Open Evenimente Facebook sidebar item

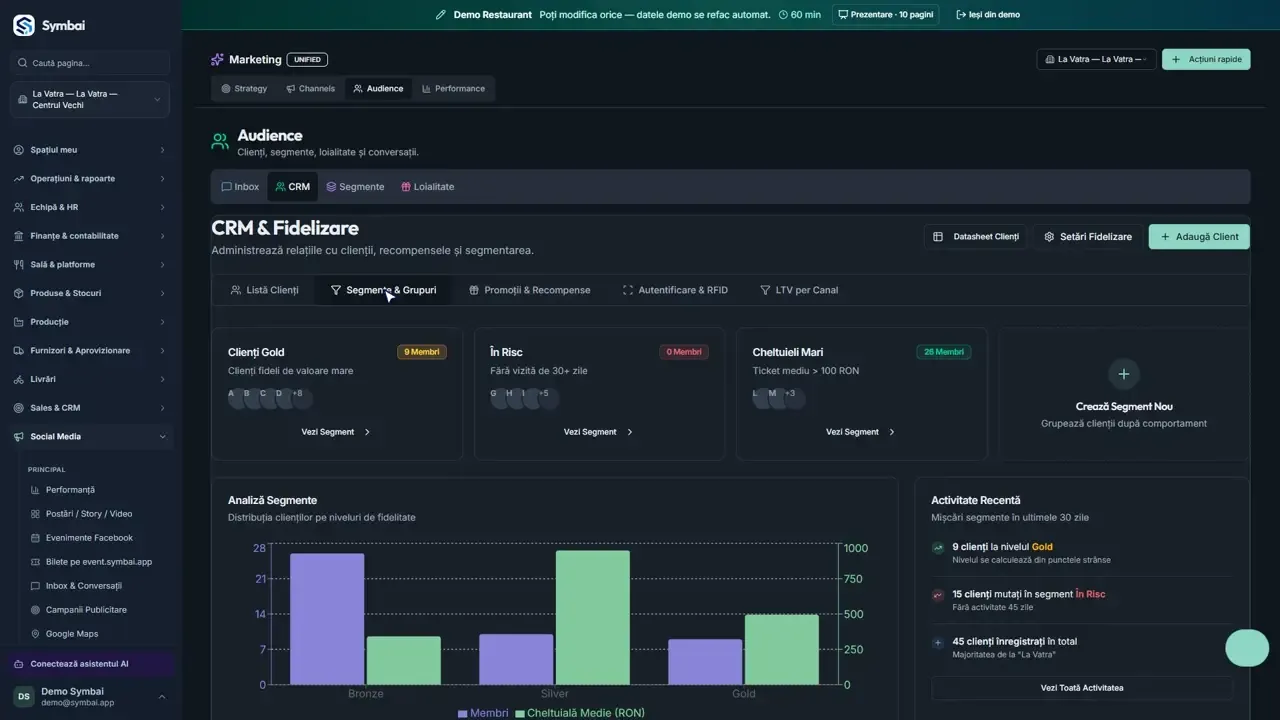tap(90, 538)
